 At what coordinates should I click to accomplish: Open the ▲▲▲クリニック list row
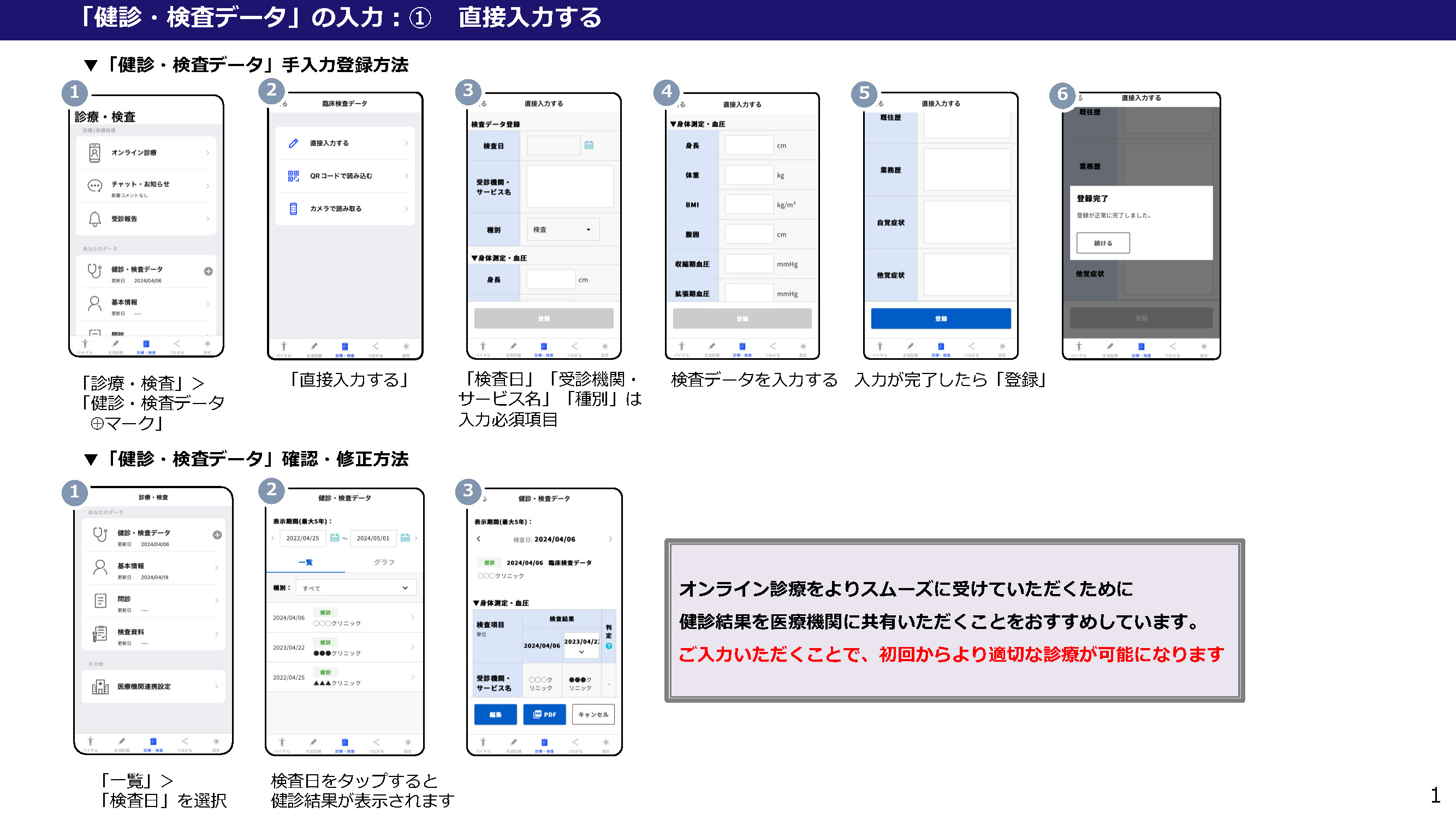[344, 677]
